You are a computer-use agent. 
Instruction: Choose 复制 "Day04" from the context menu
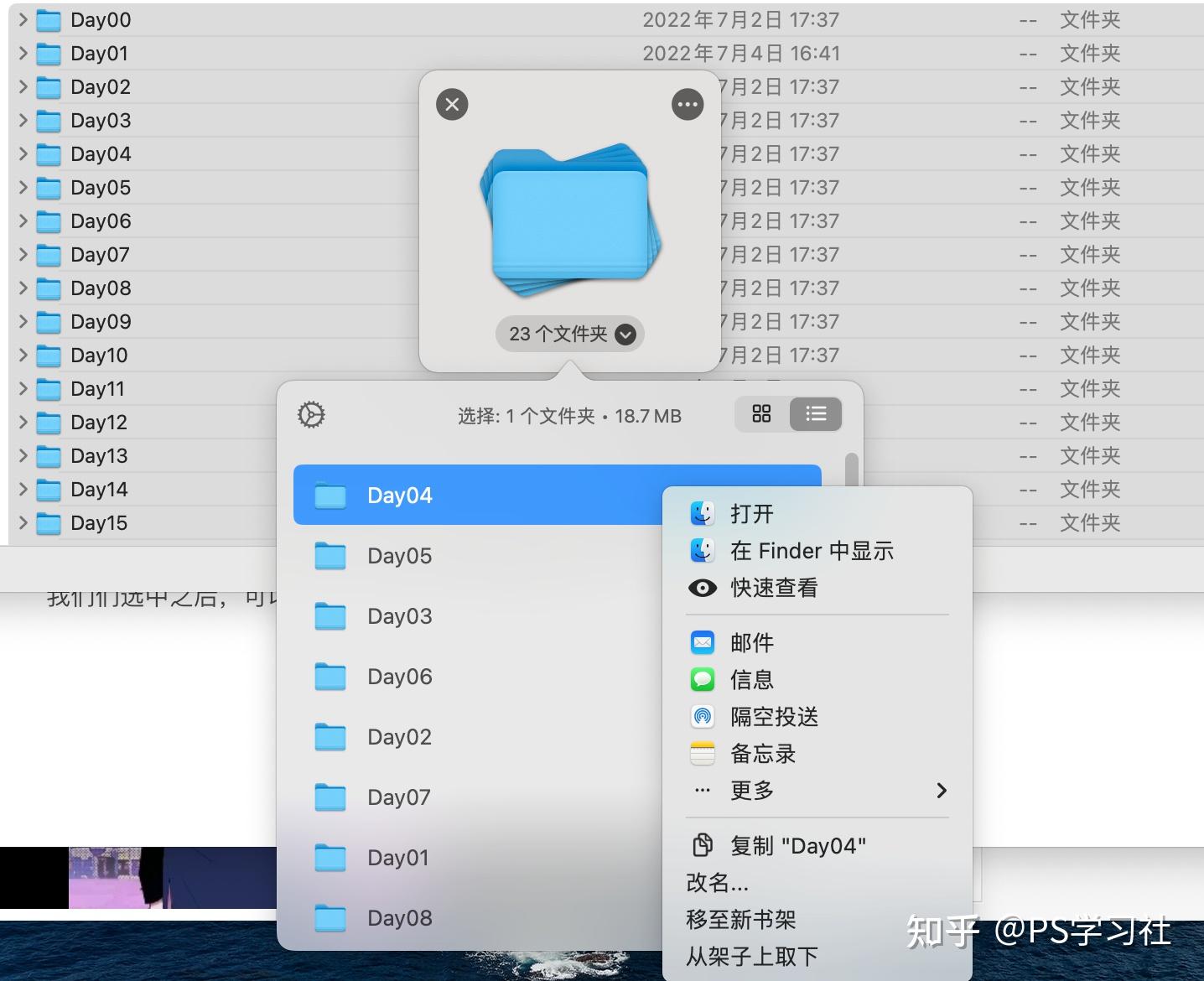(817, 846)
